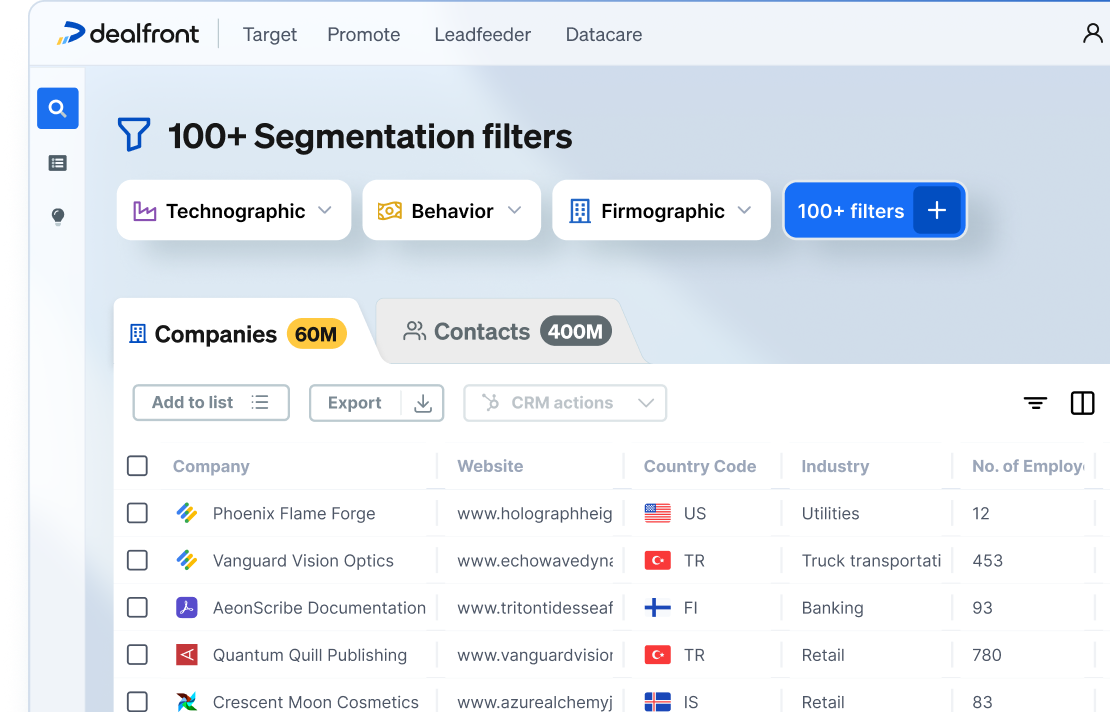Check Quantum Quill Publishing row checkbox
The height and width of the screenshot is (712, 1110).
pos(137,655)
